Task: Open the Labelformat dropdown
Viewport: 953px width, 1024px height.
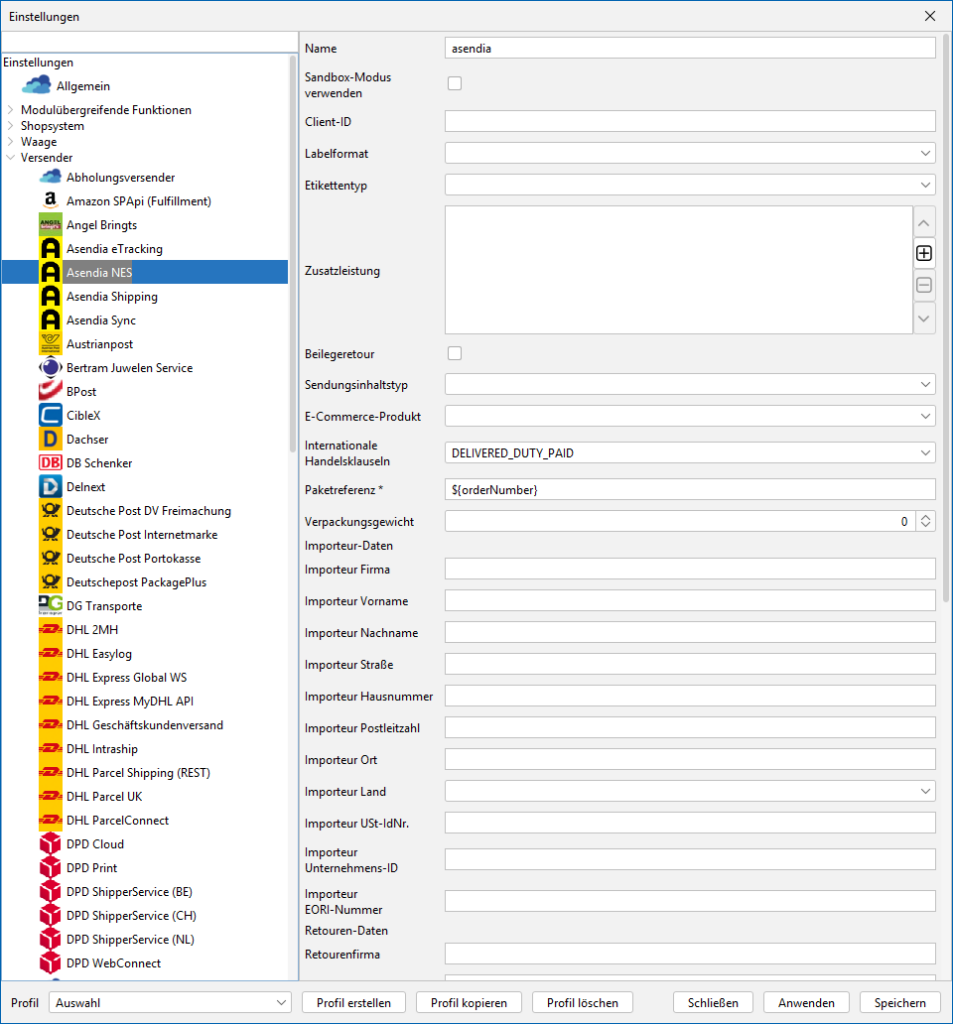Action: 690,153
